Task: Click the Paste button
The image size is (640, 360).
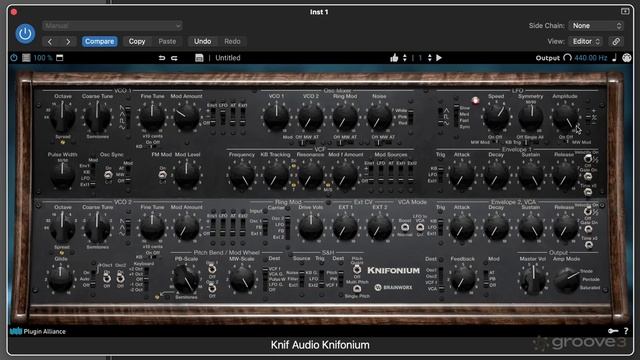Action: point(167,42)
